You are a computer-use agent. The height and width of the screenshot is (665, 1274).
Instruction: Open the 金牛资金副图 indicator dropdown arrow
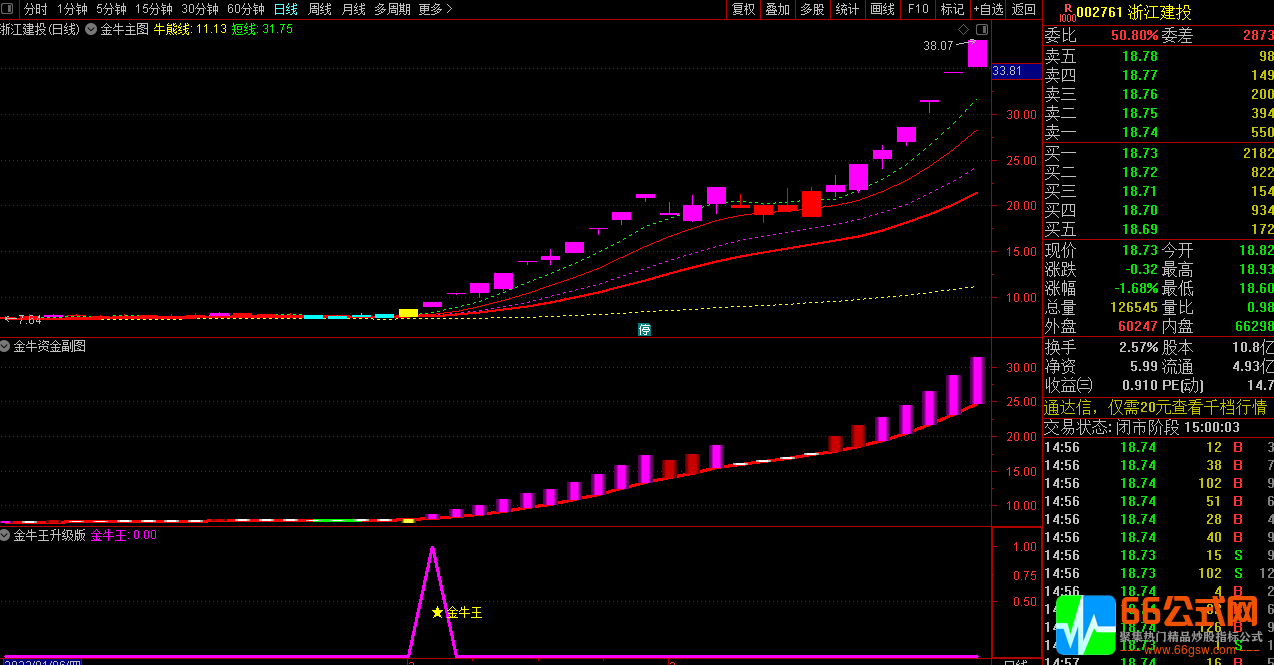point(6,346)
